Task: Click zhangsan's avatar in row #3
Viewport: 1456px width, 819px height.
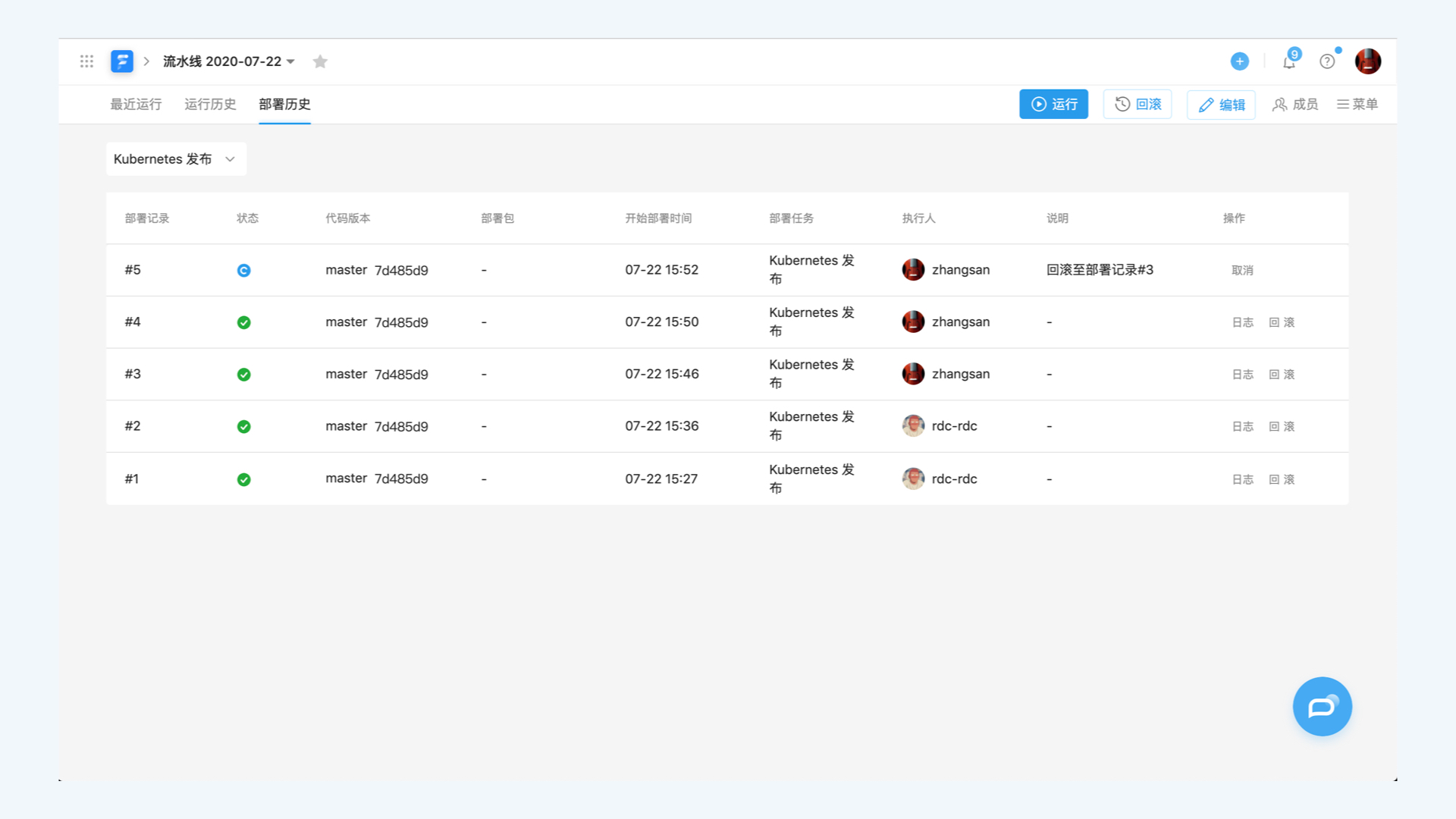Action: pyautogui.click(x=913, y=374)
